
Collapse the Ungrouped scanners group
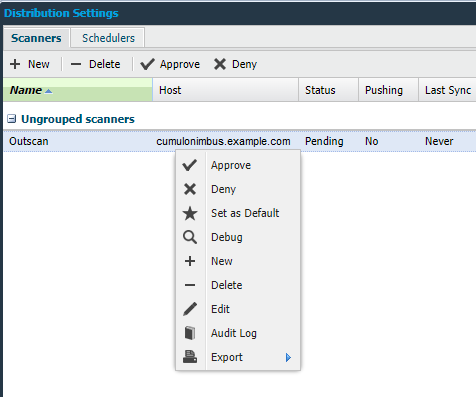click(x=11, y=119)
